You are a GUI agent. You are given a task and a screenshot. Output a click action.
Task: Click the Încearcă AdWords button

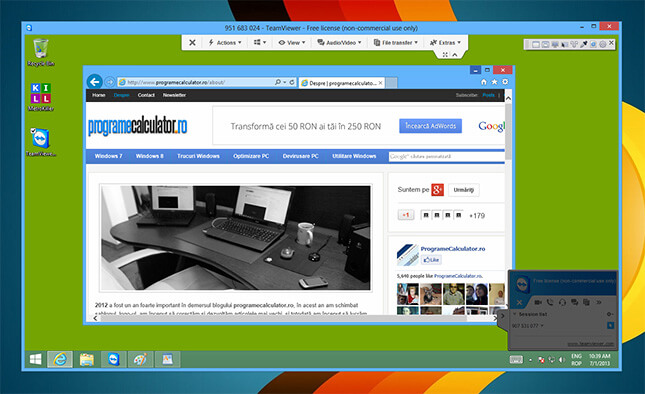(x=430, y=126)
